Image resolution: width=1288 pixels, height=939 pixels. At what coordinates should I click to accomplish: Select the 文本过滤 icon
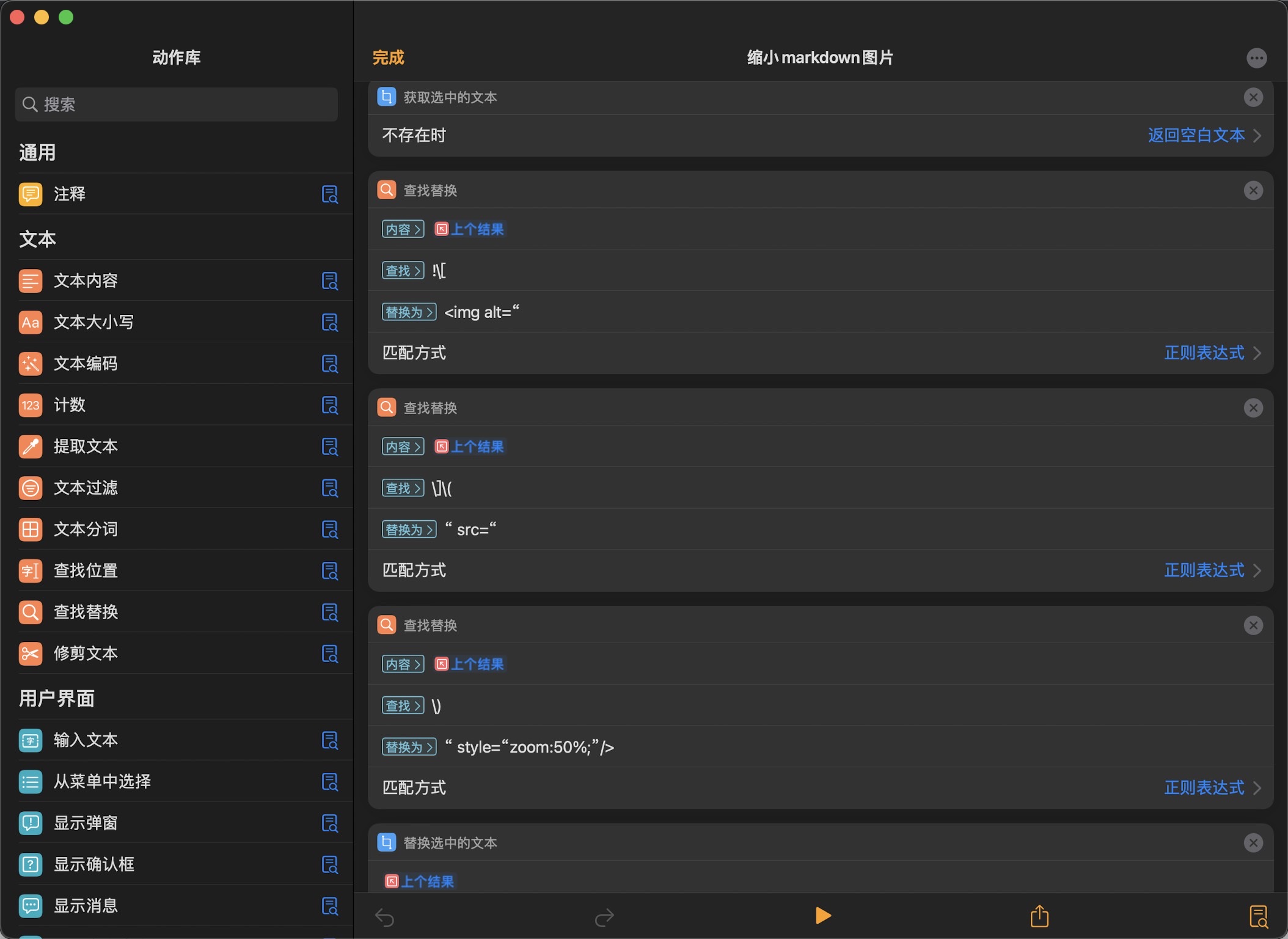coord(31,488)
